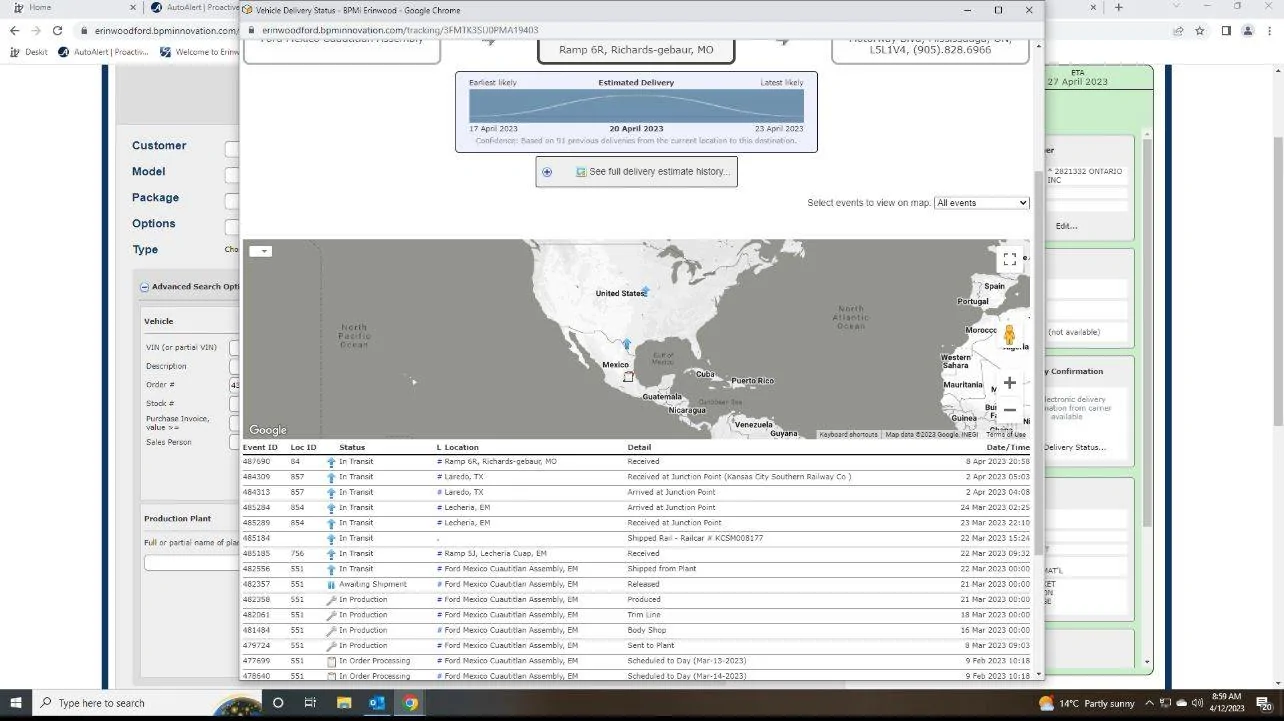
Task: Open Cortana from the taskbar
Action: 278,703
